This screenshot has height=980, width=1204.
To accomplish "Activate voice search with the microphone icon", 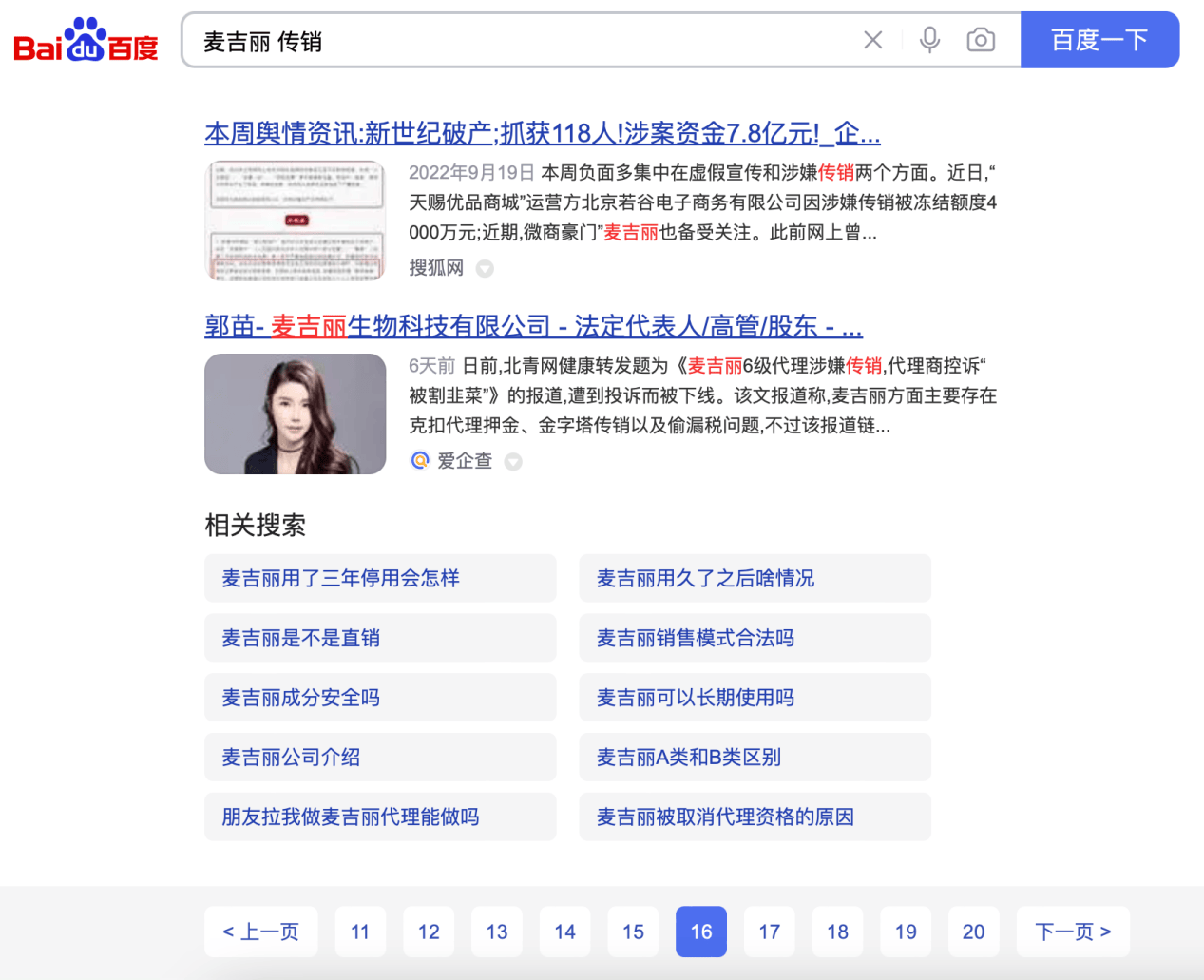I will coord(928,39).
